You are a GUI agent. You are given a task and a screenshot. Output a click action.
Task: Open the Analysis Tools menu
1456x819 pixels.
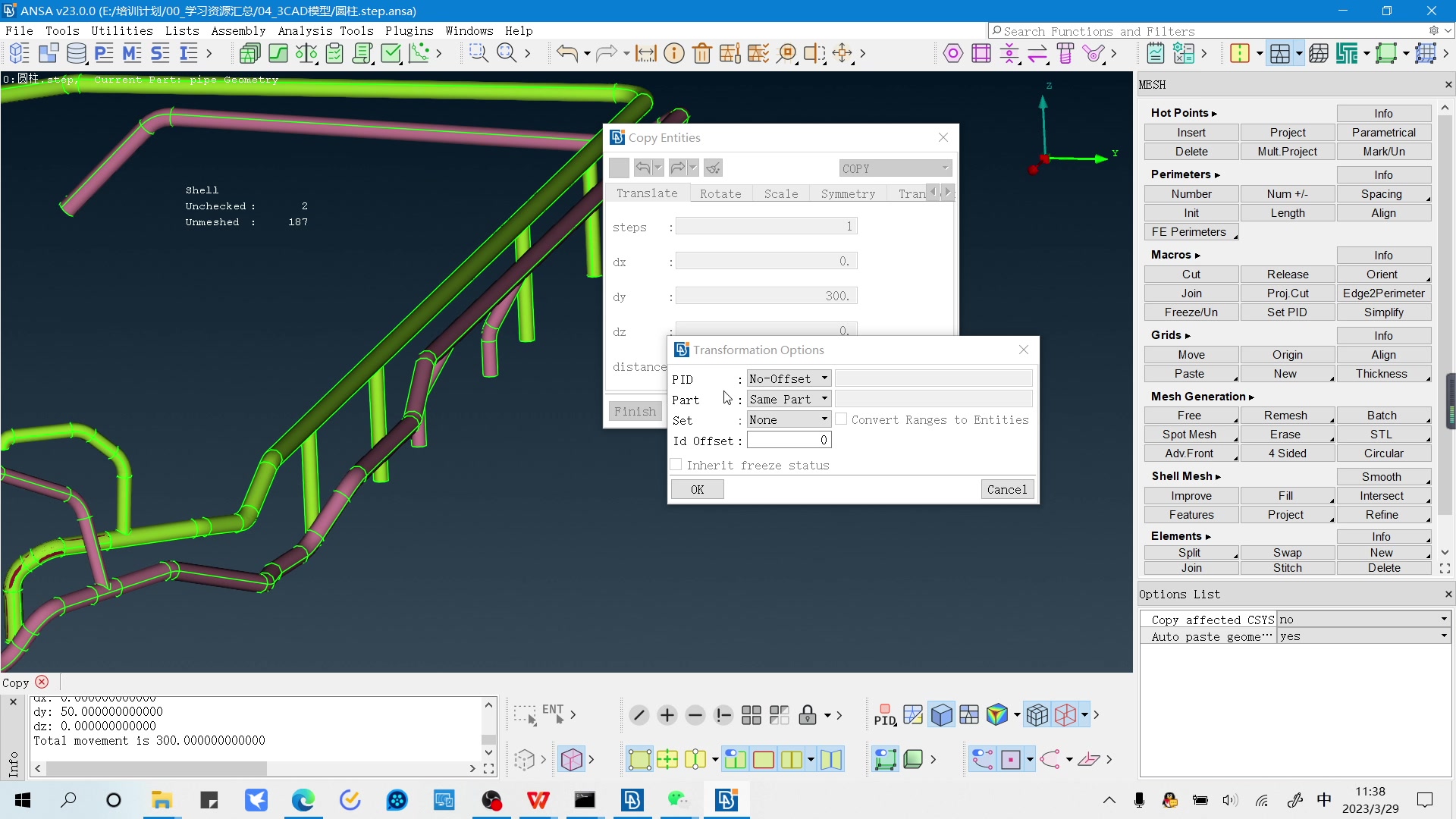coord(325,30)
